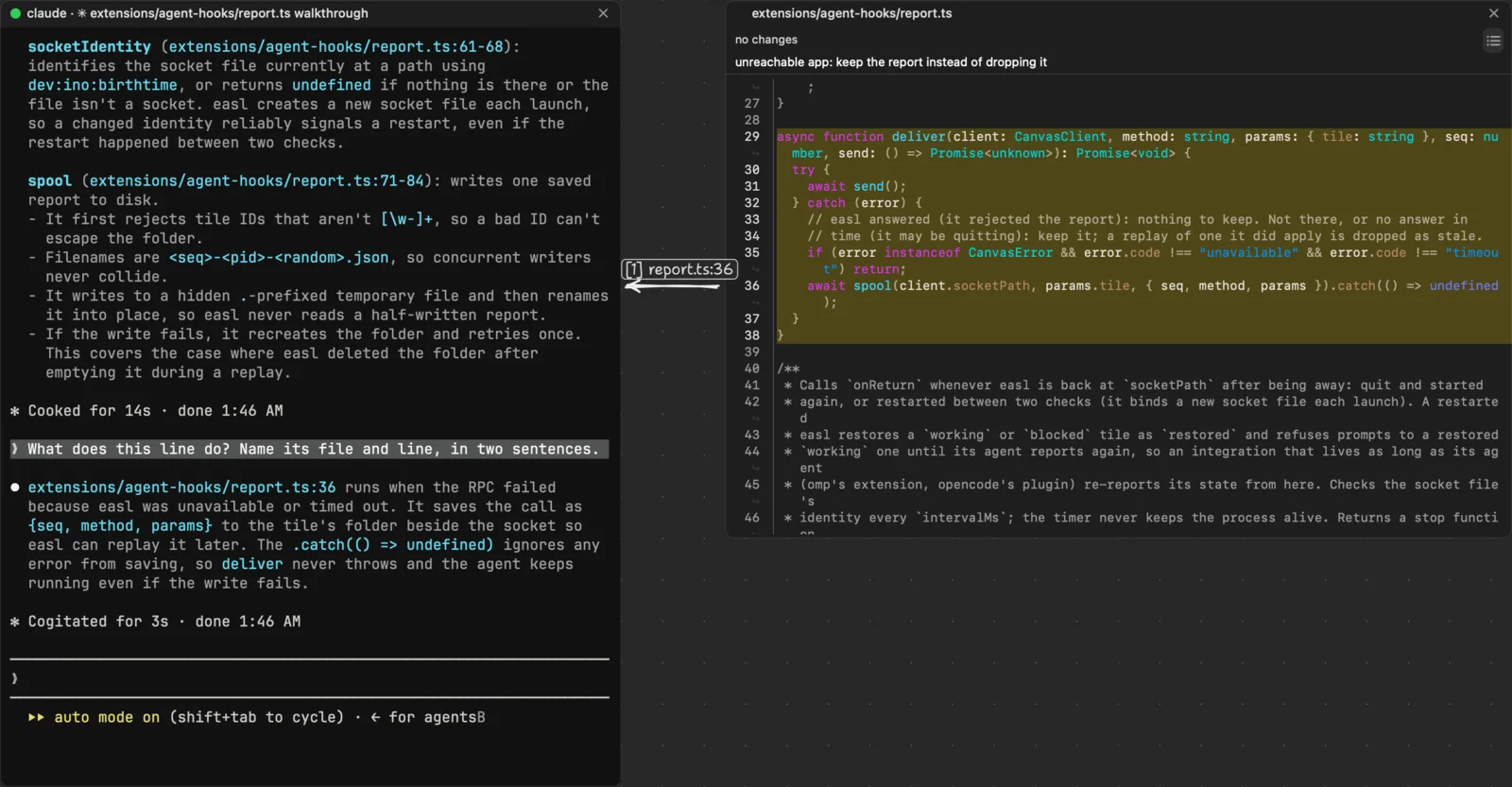
Task: Focus the empty claude prompt input line
Action: (310, 678)
